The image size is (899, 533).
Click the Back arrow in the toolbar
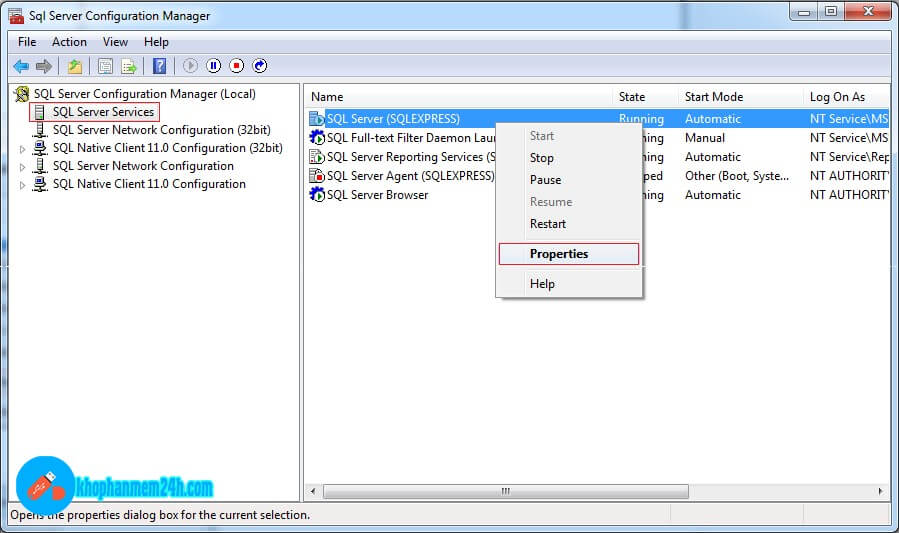click(21, 66)
